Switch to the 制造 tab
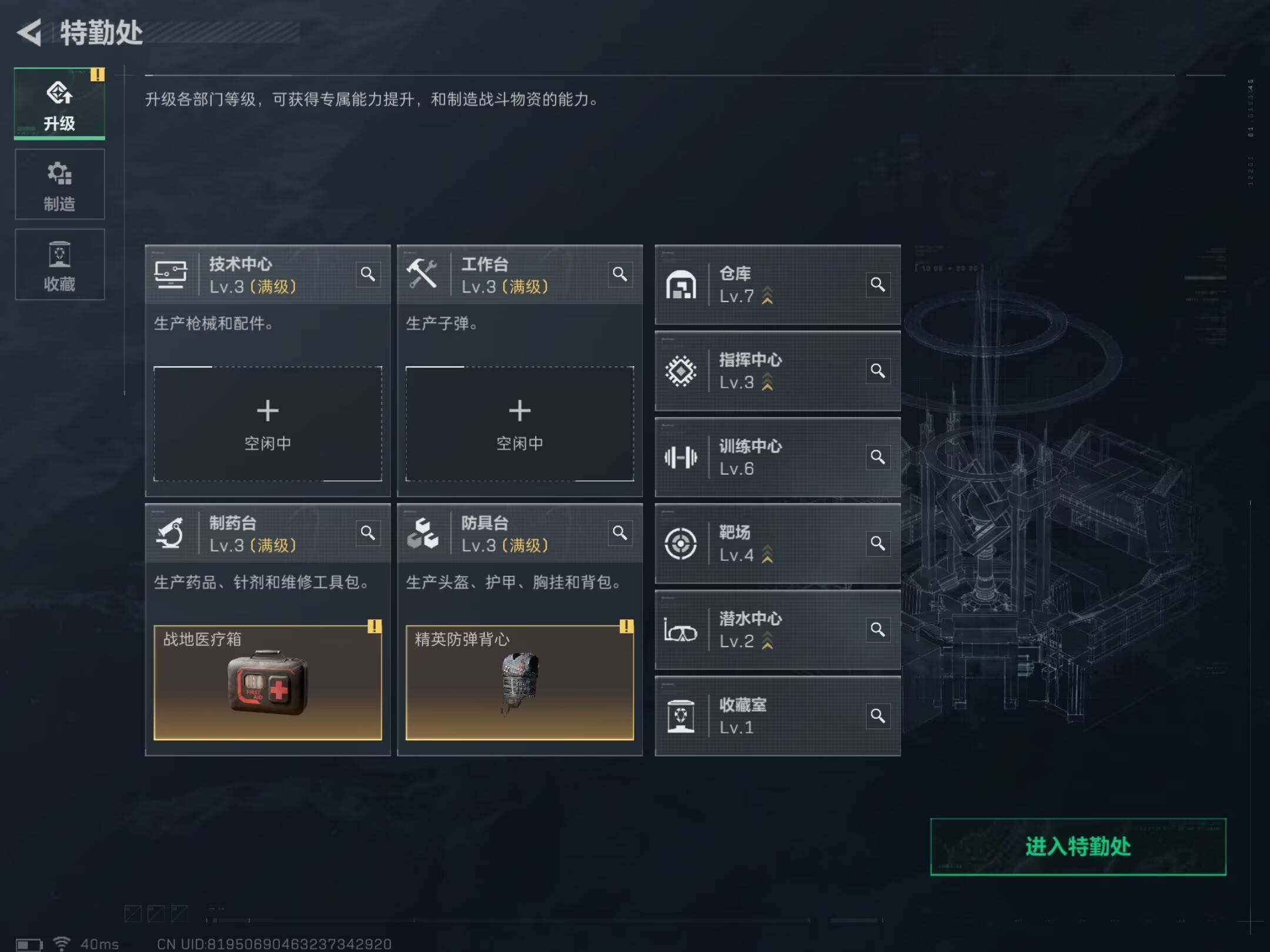 pos(60,184)
